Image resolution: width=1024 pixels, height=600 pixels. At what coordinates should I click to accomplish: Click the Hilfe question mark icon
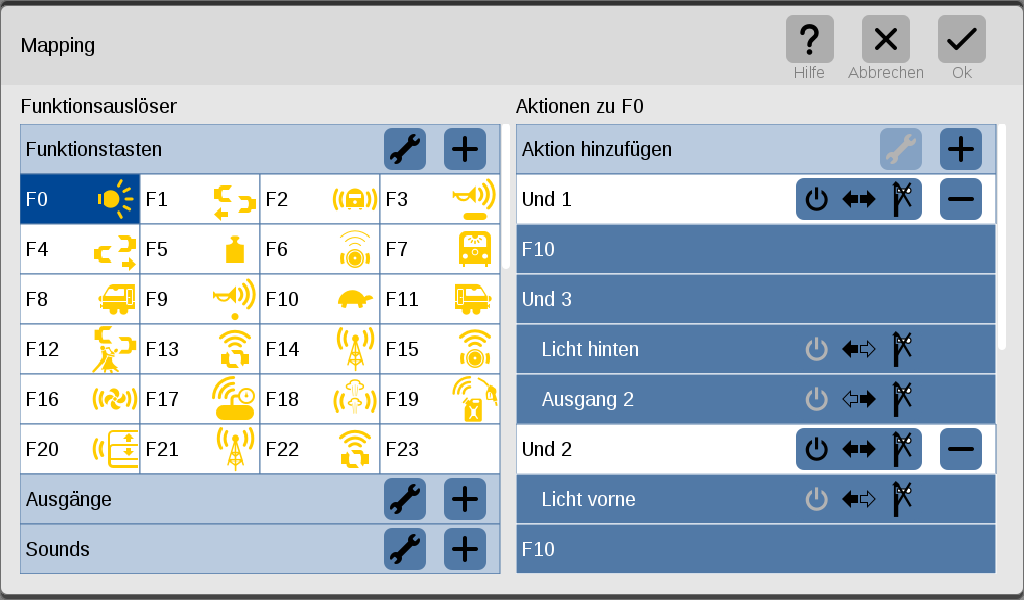coord(809,40)
